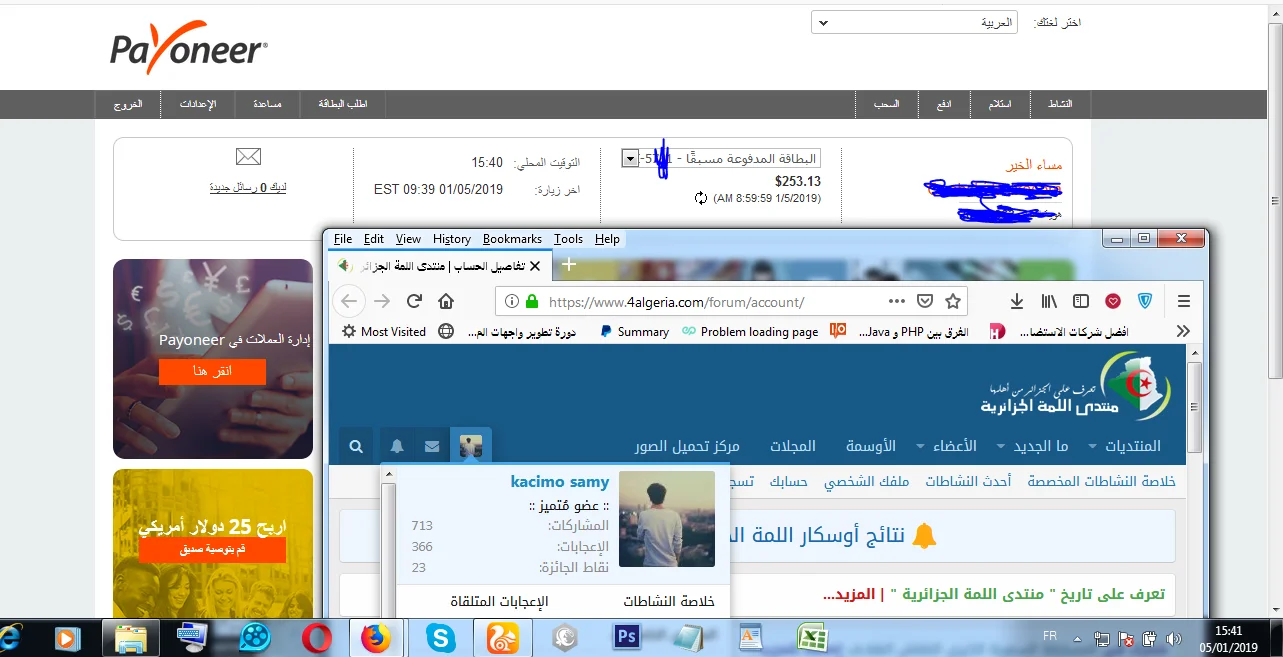
Task: Click the Payoneer logo
Action: click(188, 47)
